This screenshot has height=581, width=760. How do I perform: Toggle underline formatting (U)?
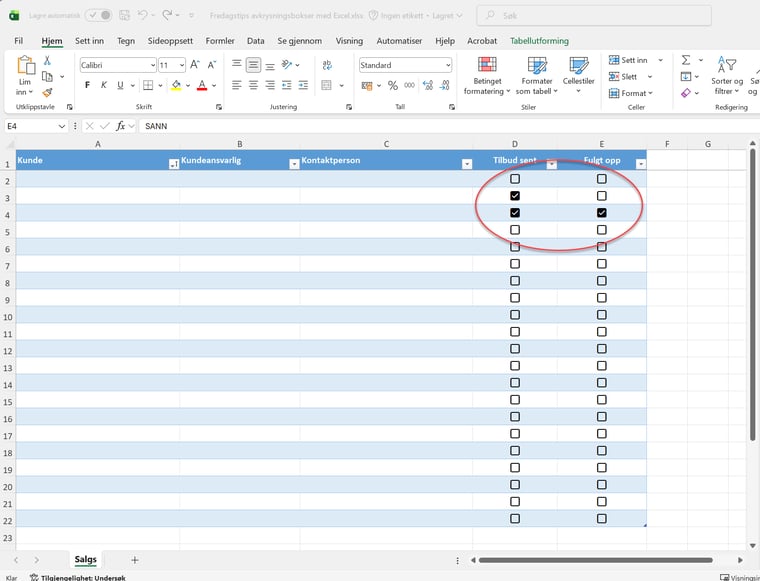click(120, 85)
